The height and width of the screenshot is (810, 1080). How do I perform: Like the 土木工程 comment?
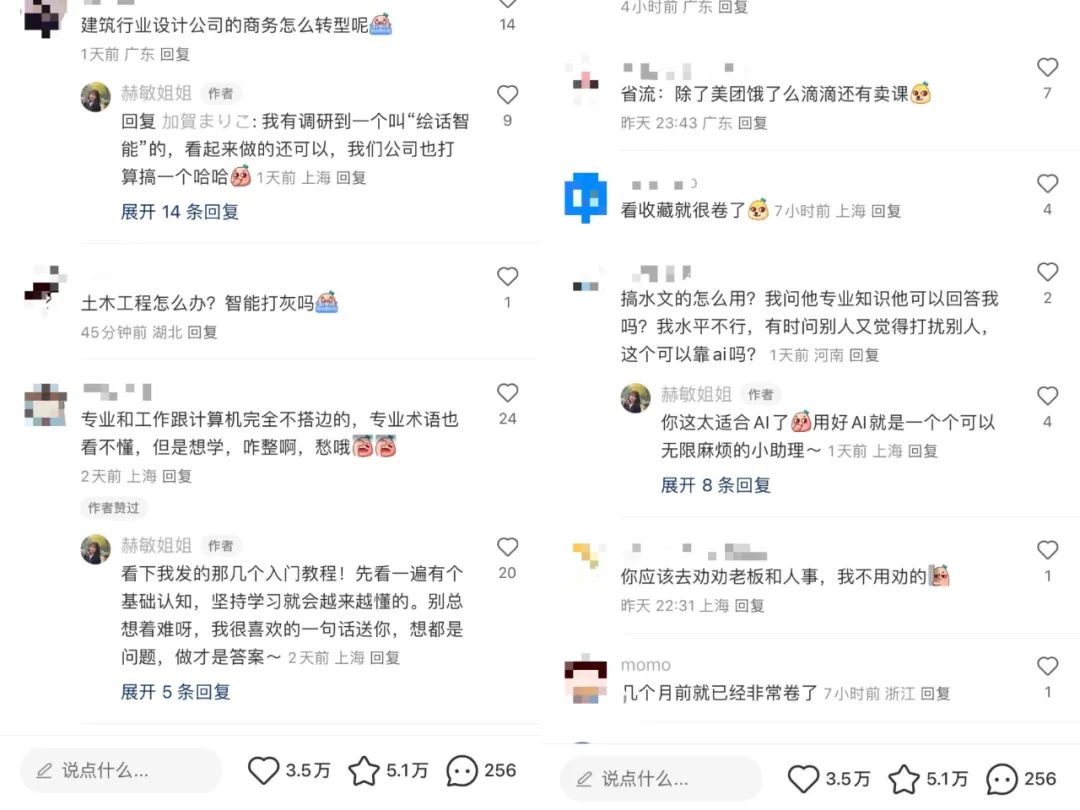coord(508,276)
